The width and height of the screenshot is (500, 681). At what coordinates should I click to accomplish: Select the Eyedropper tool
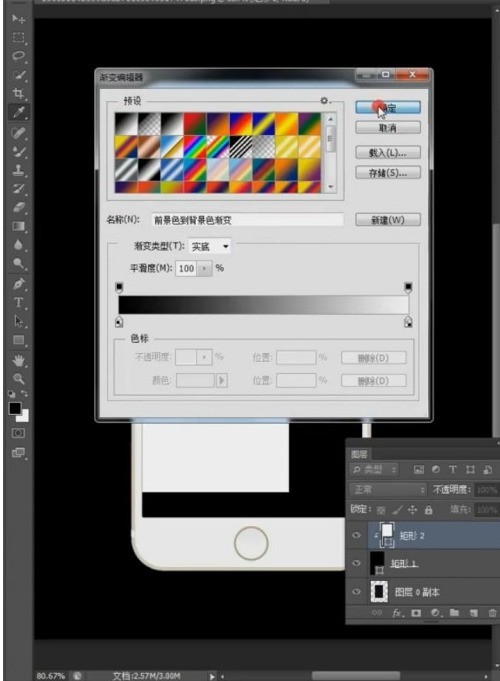click(x=18, y=112)
